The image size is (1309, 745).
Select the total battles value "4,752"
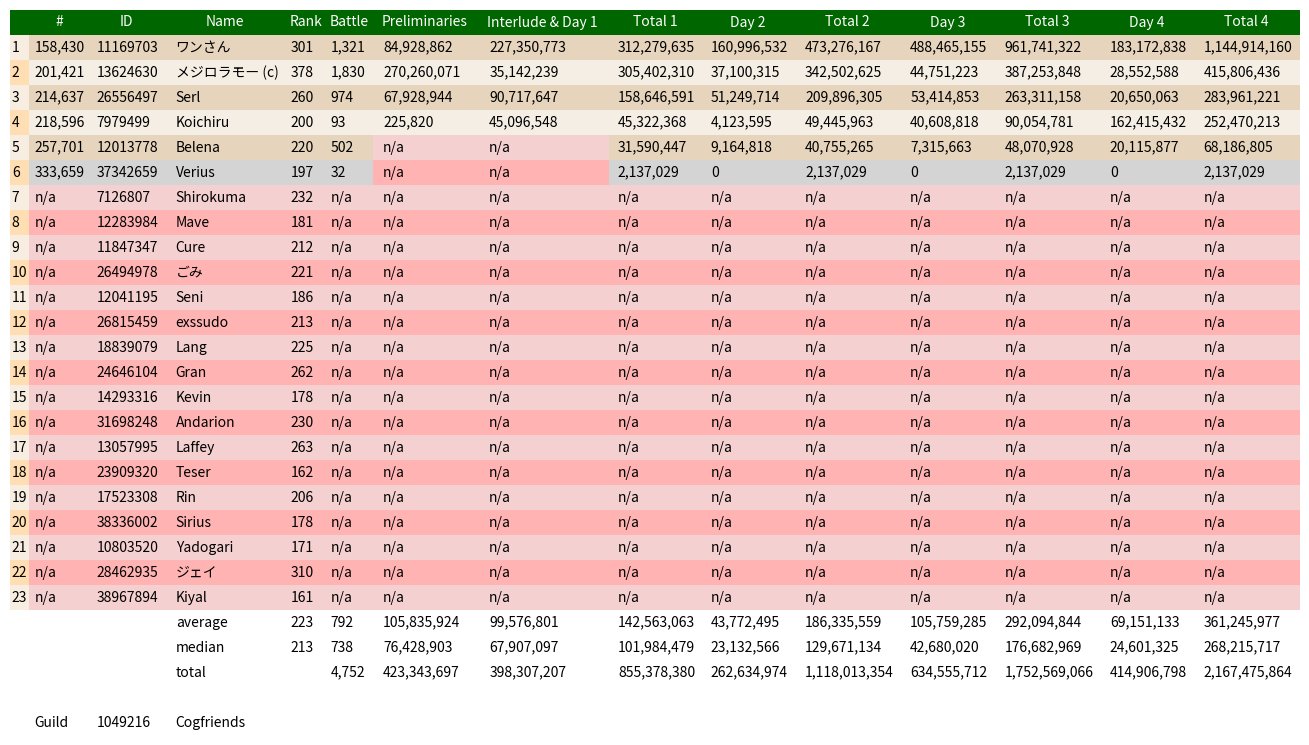(348, 672)
